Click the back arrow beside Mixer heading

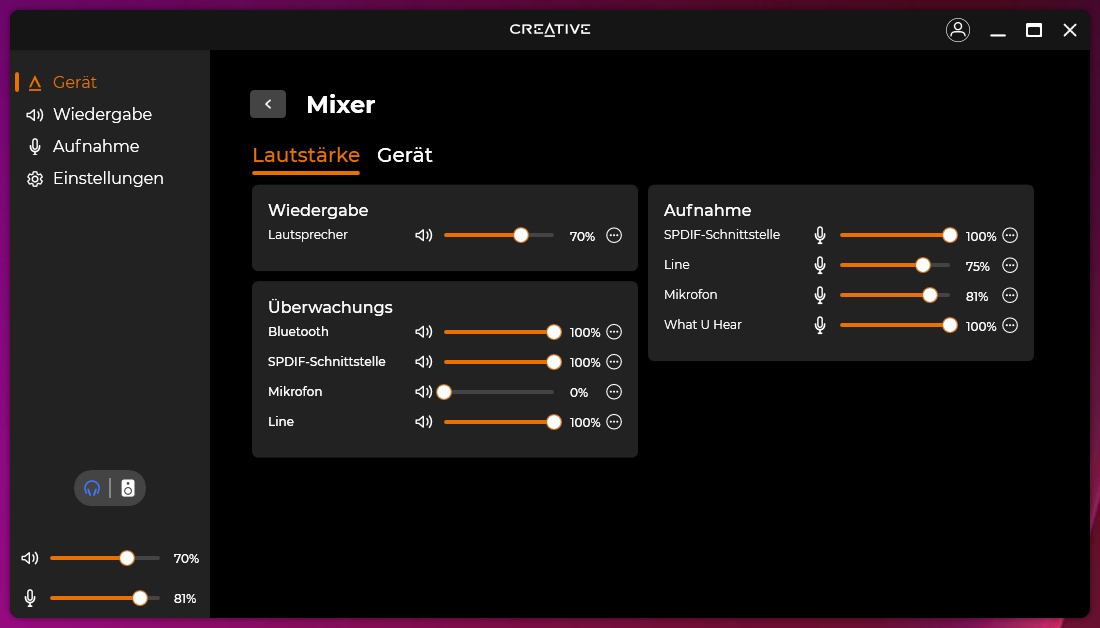267,103
